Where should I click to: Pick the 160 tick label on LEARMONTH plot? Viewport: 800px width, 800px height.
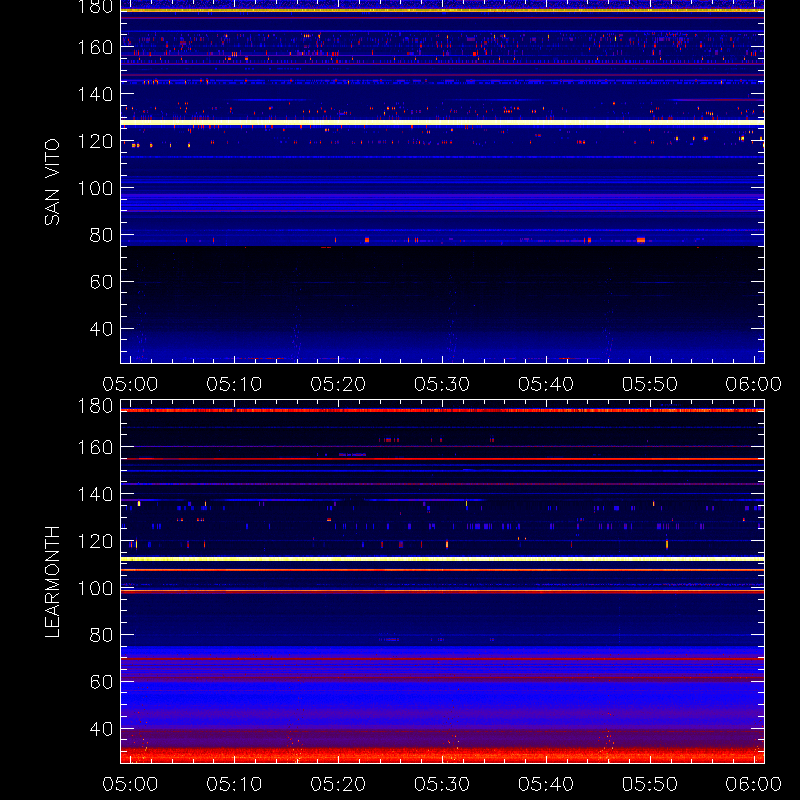[x=95, y=447]
